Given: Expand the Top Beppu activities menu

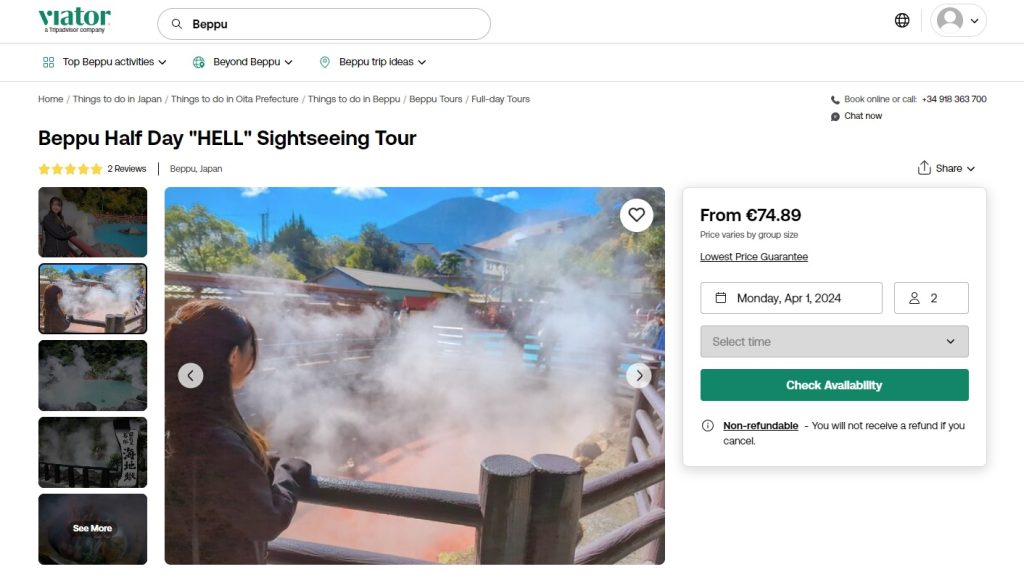Looking at the screenshot, I should [103, 62].
